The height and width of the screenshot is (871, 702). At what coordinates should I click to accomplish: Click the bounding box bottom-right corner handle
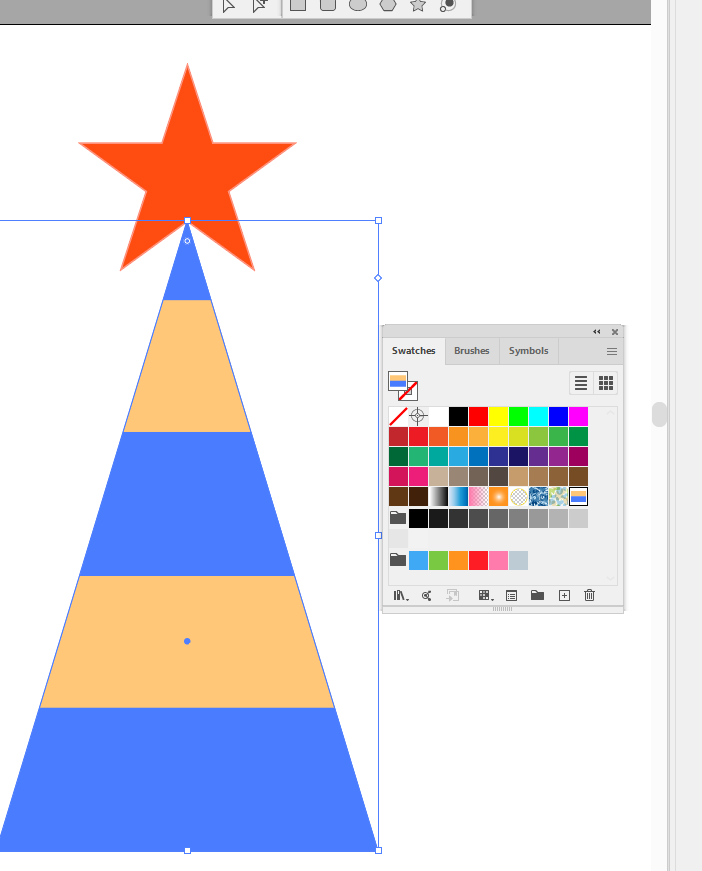[x=378, y=850]
